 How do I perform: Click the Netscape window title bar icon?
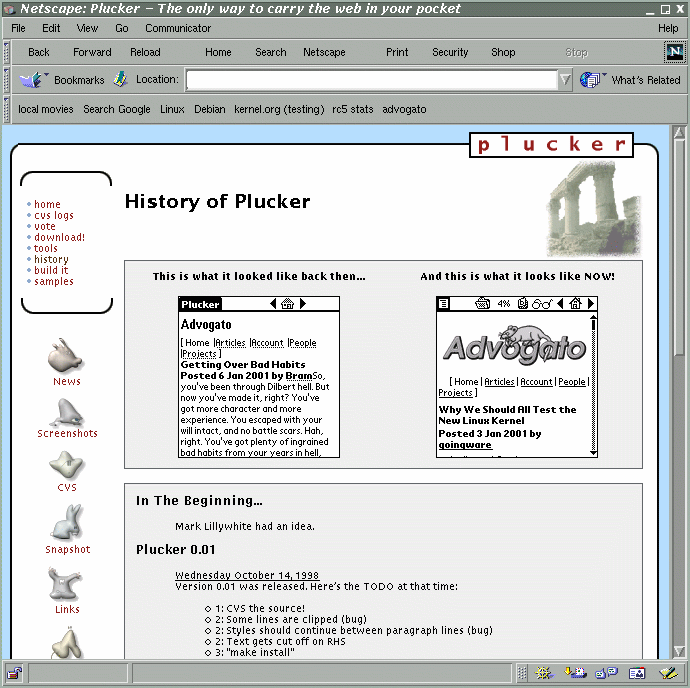(9, 9)
